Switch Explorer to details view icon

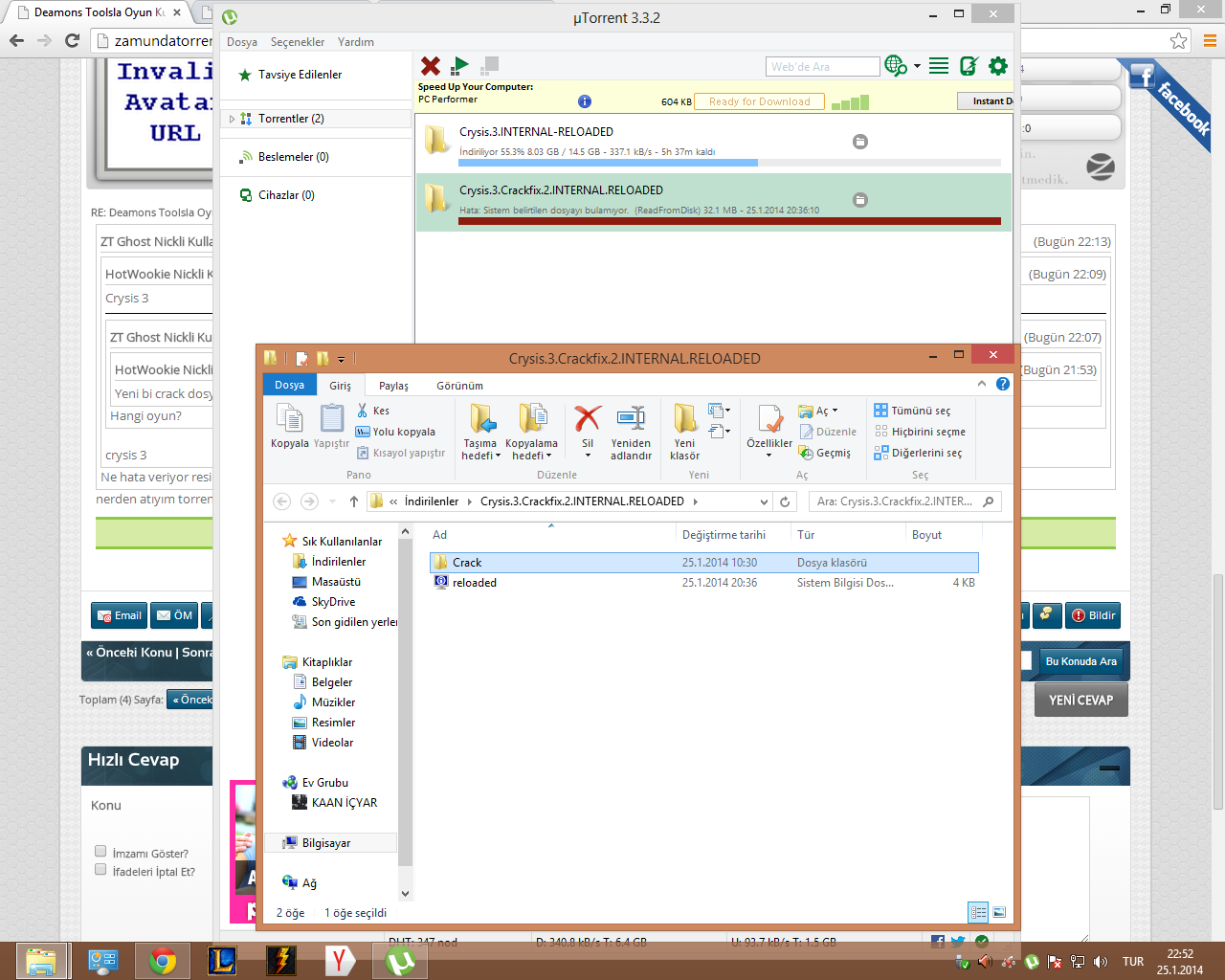[978, 912]
